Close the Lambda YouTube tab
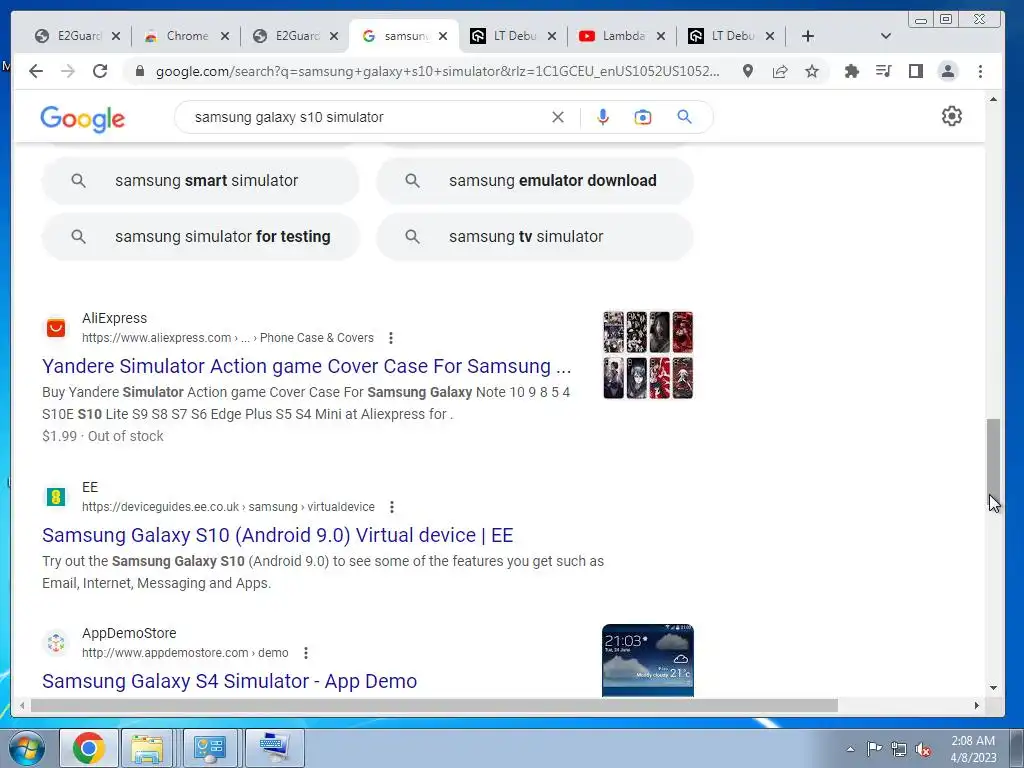1024x768 pixels. click(661, 36)
